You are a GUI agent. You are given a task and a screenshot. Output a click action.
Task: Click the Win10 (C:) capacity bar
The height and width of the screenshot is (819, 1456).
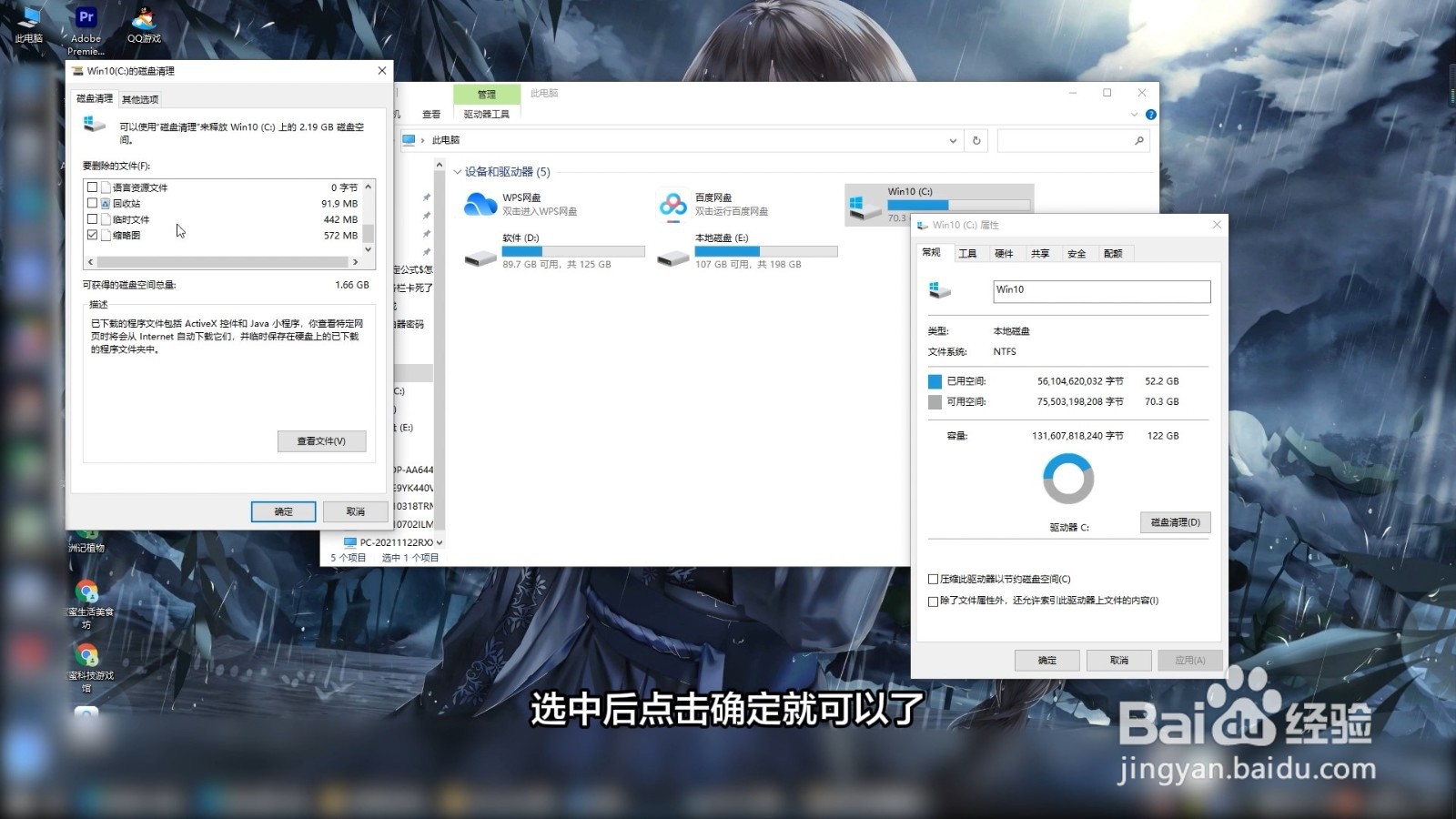960,206
